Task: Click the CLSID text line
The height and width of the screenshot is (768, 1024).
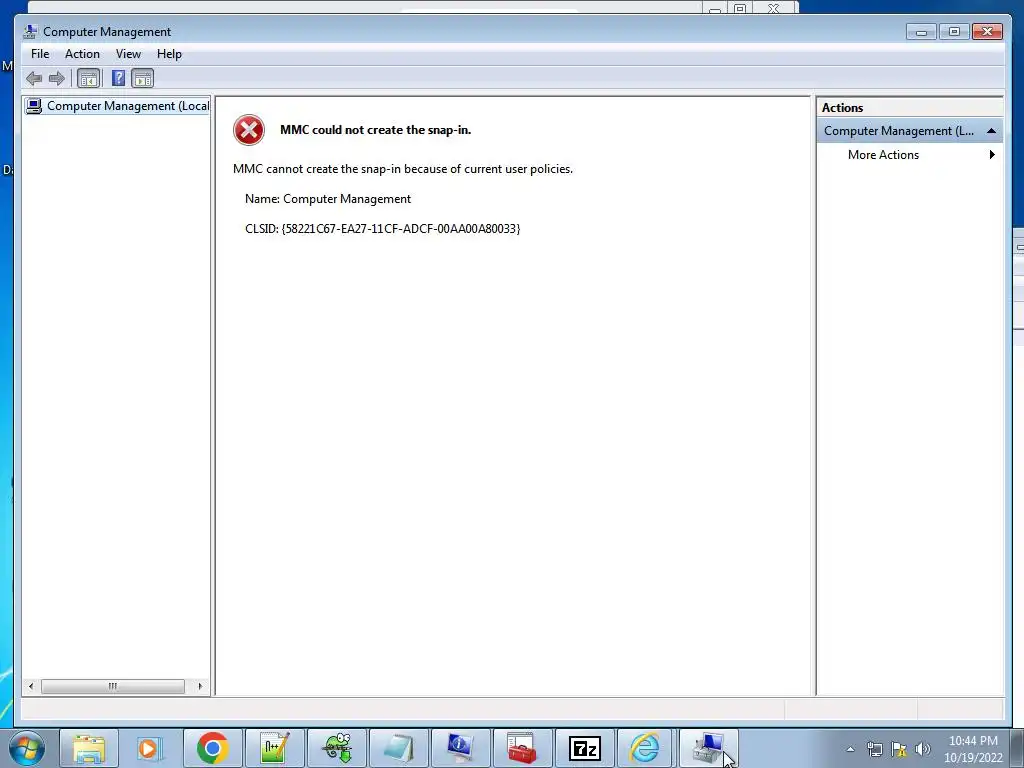Action: coord(382,229)
